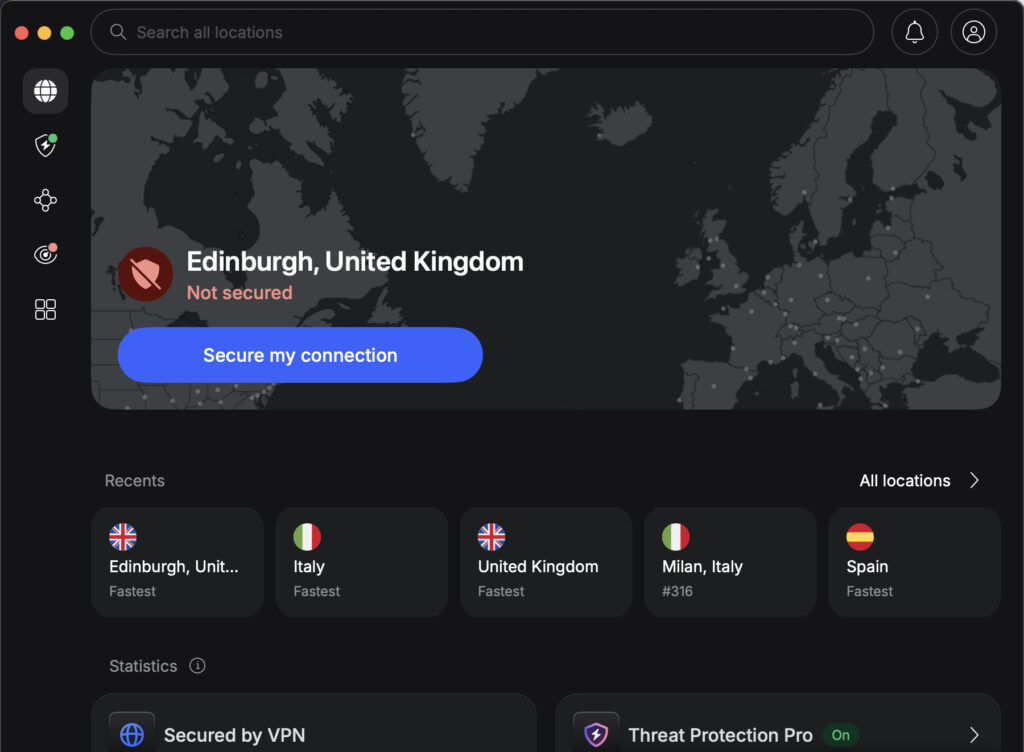Click the Search all locations field
The width and height of the screenshot is (1024, 752).
(482, 31)
